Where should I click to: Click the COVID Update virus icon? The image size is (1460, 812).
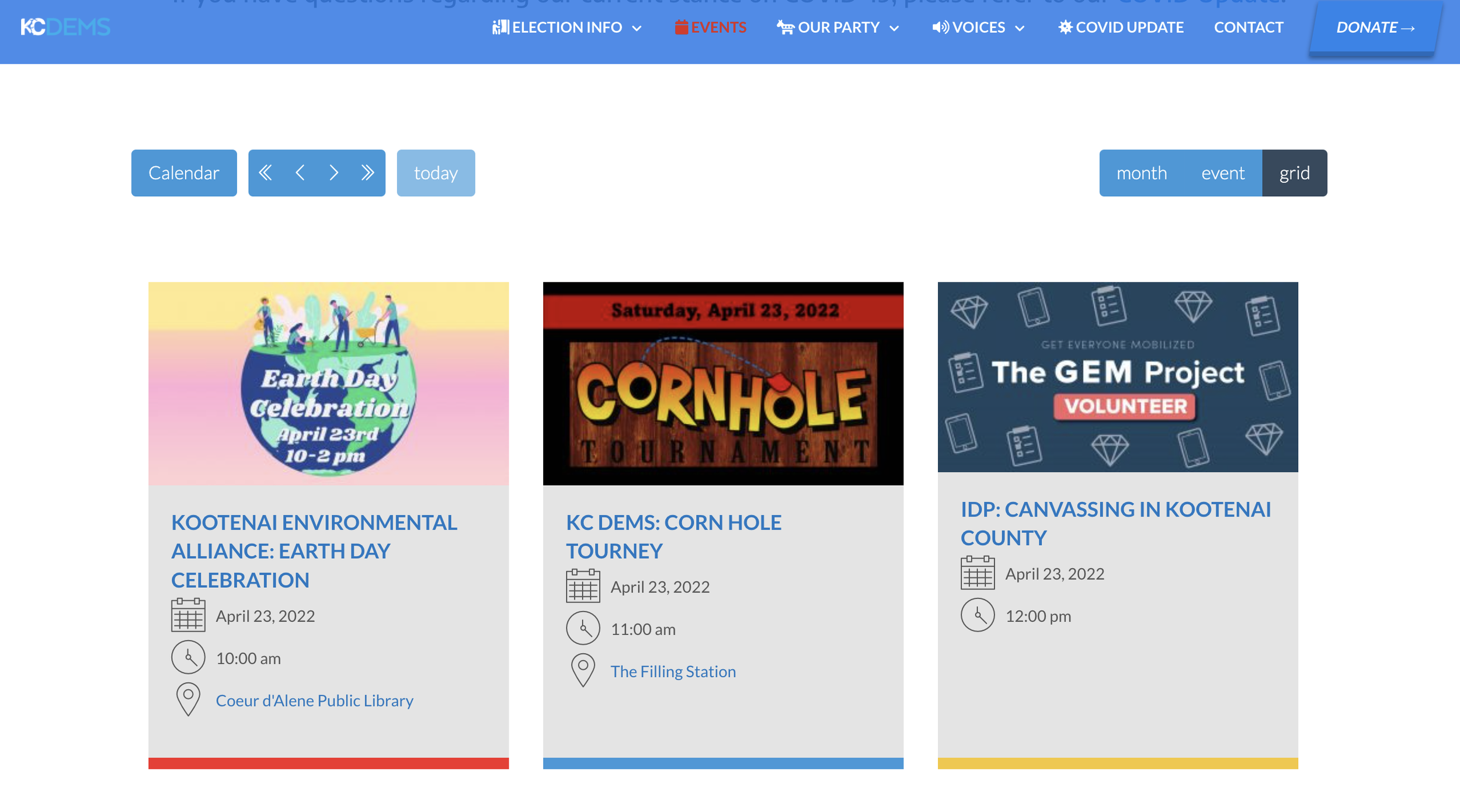click(x=1065, y=27)
